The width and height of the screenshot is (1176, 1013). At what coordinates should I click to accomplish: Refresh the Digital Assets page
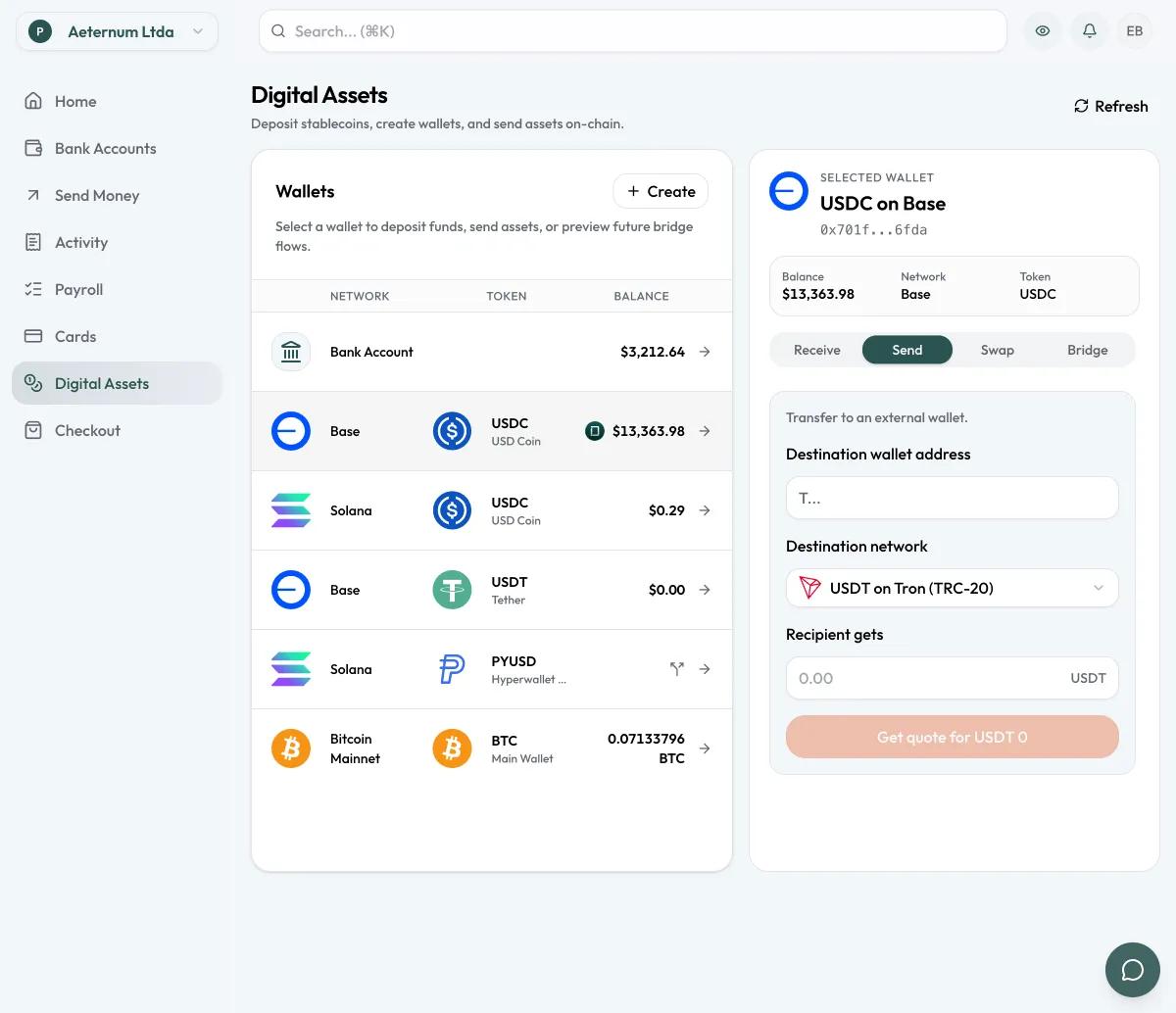(1111, 106)
